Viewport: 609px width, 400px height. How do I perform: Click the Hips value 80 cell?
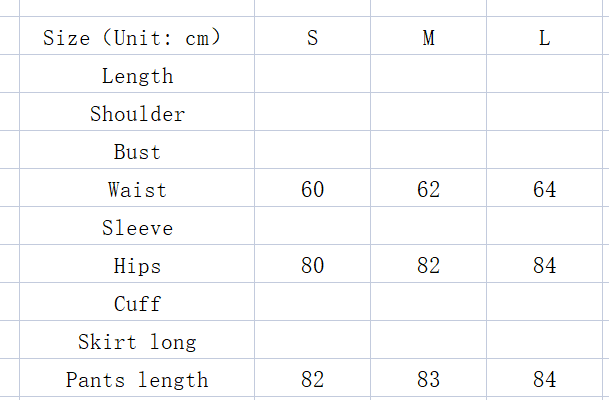coord(312,266)
